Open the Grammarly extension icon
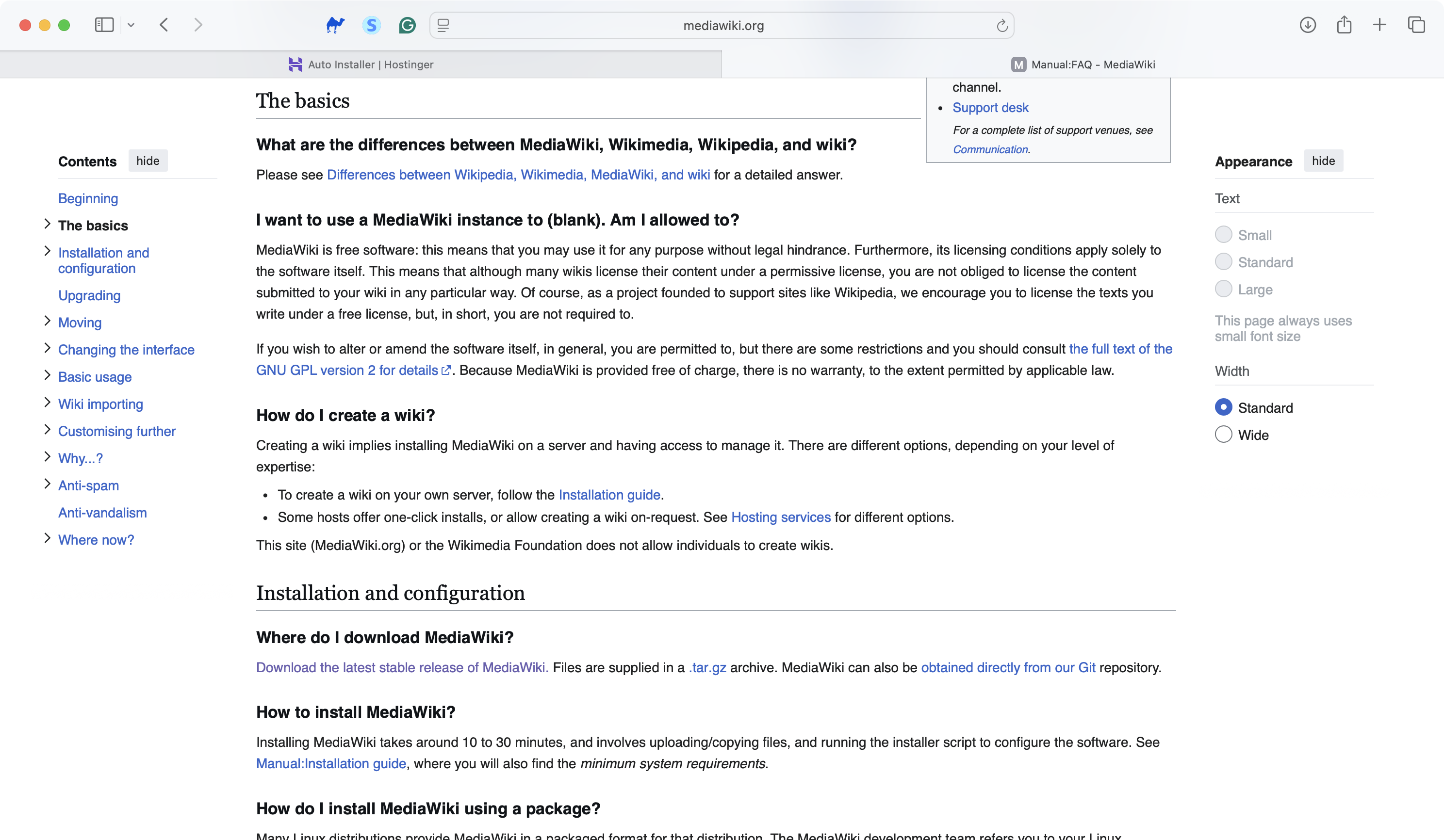Image resolution: width=1444 pixels, height=840 pixels. coord(407,25)
